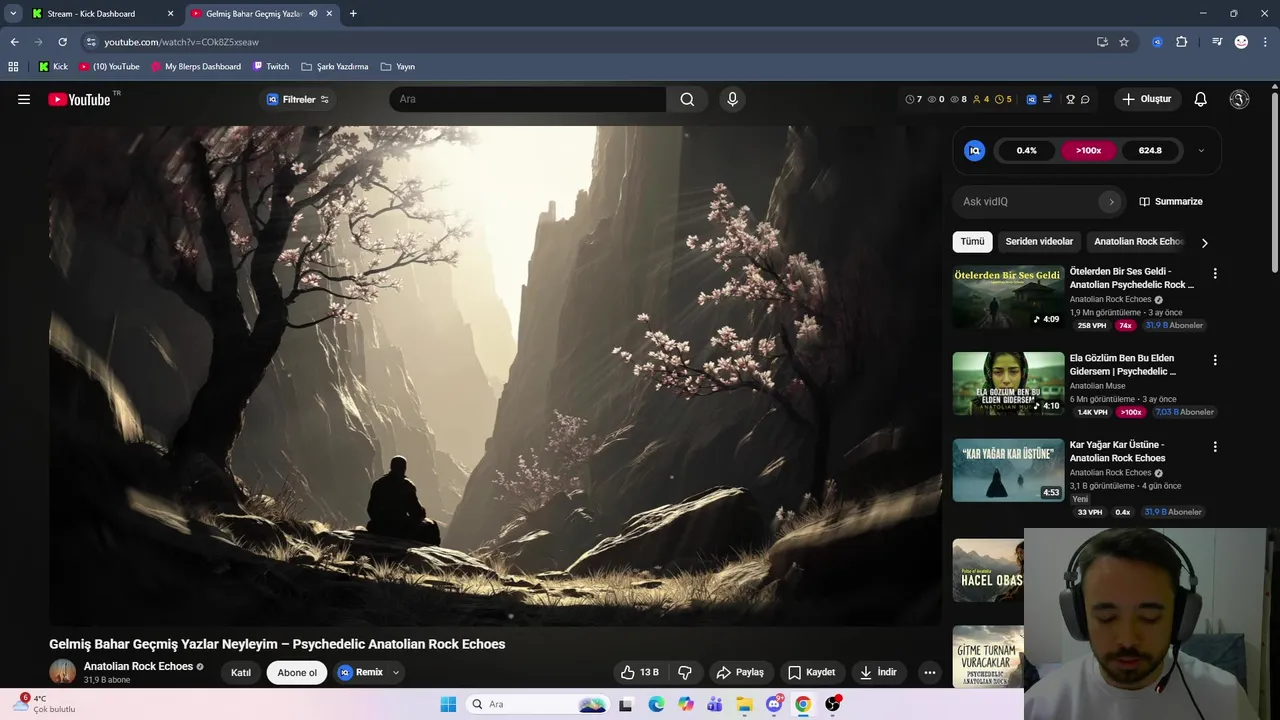1280x720 pixels.
Task: Open more actions three-dot menu
Action: pyautogui.click(x=930, y=672)
